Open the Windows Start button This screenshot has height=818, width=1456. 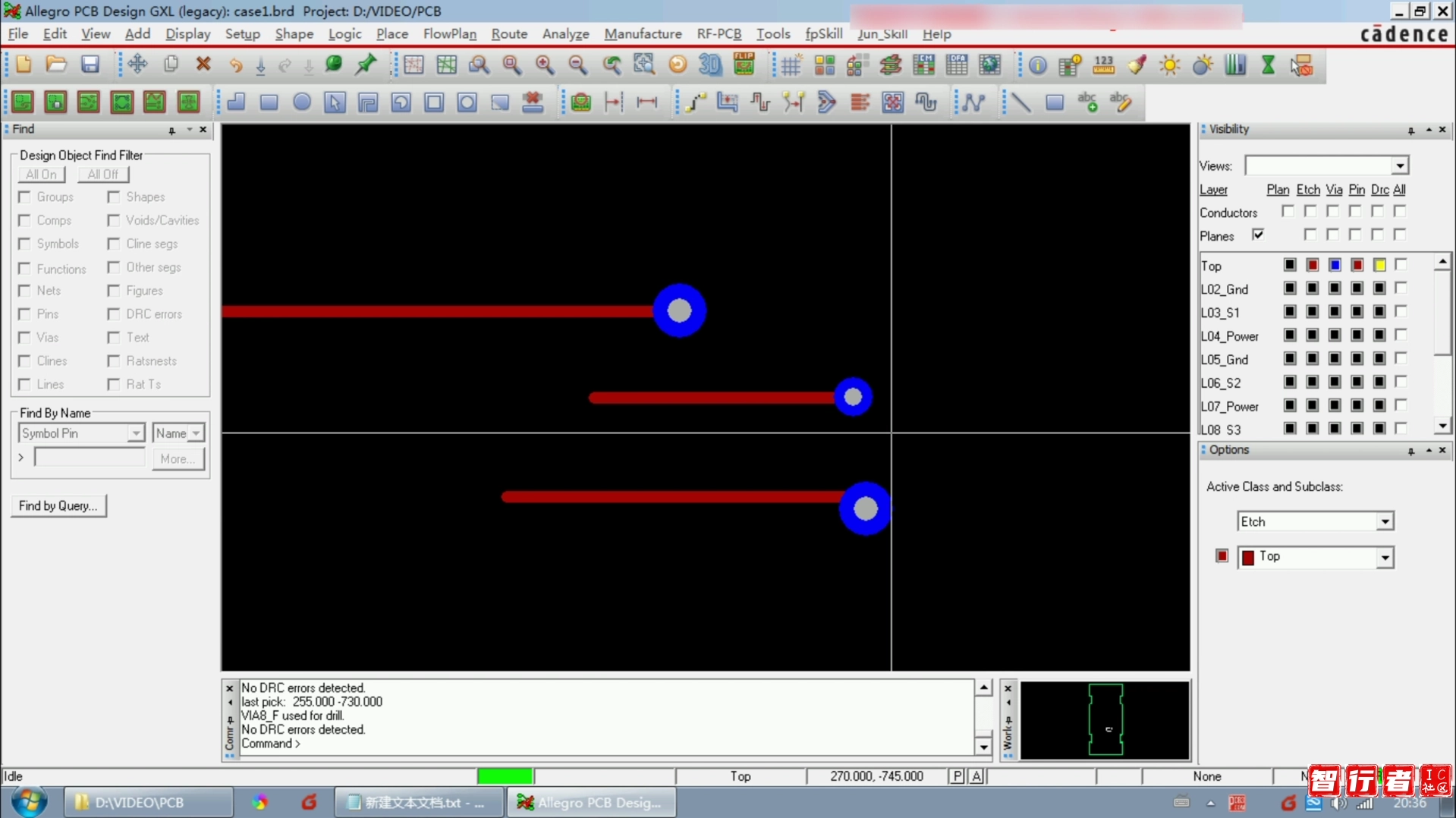click(29, 801)
